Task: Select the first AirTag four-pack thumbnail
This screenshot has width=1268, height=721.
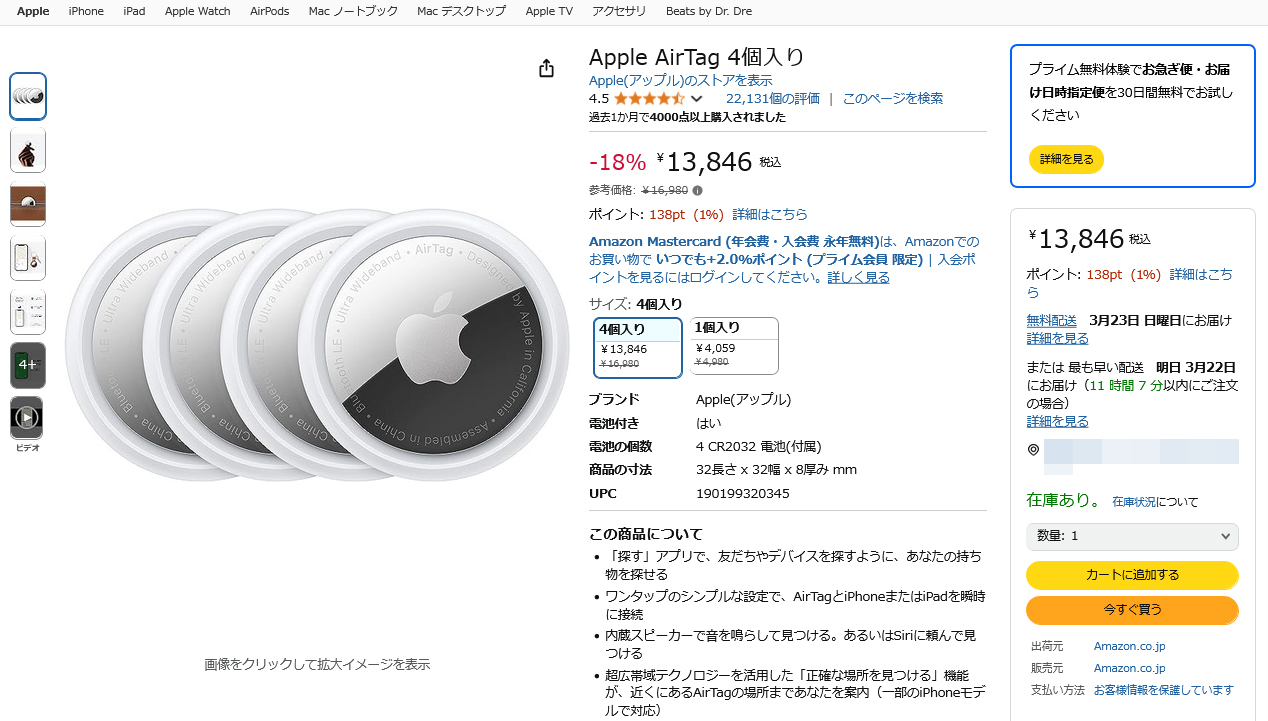Action: click(x=28, y=96)
